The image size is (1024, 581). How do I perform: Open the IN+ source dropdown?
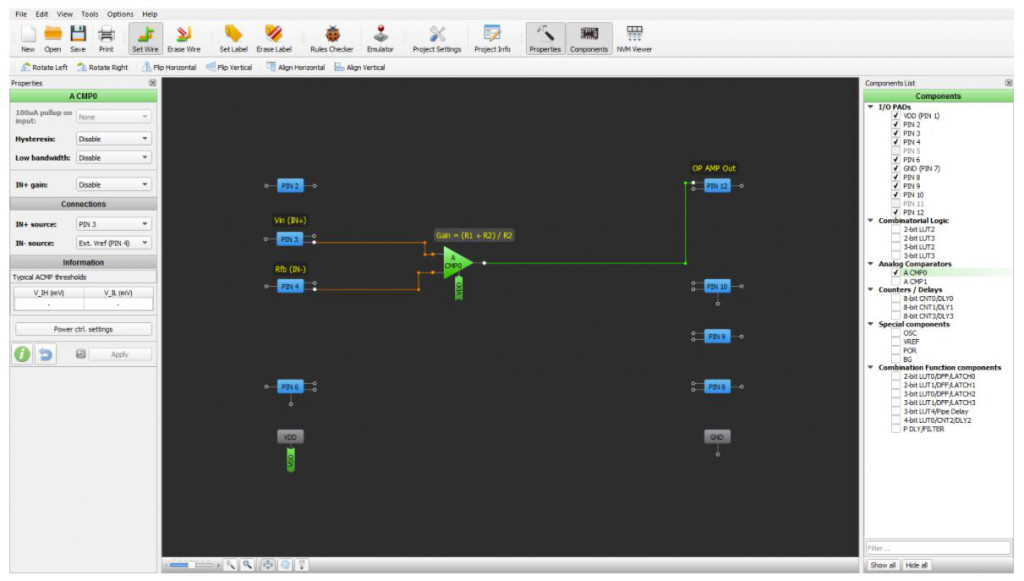click(113, 225)
